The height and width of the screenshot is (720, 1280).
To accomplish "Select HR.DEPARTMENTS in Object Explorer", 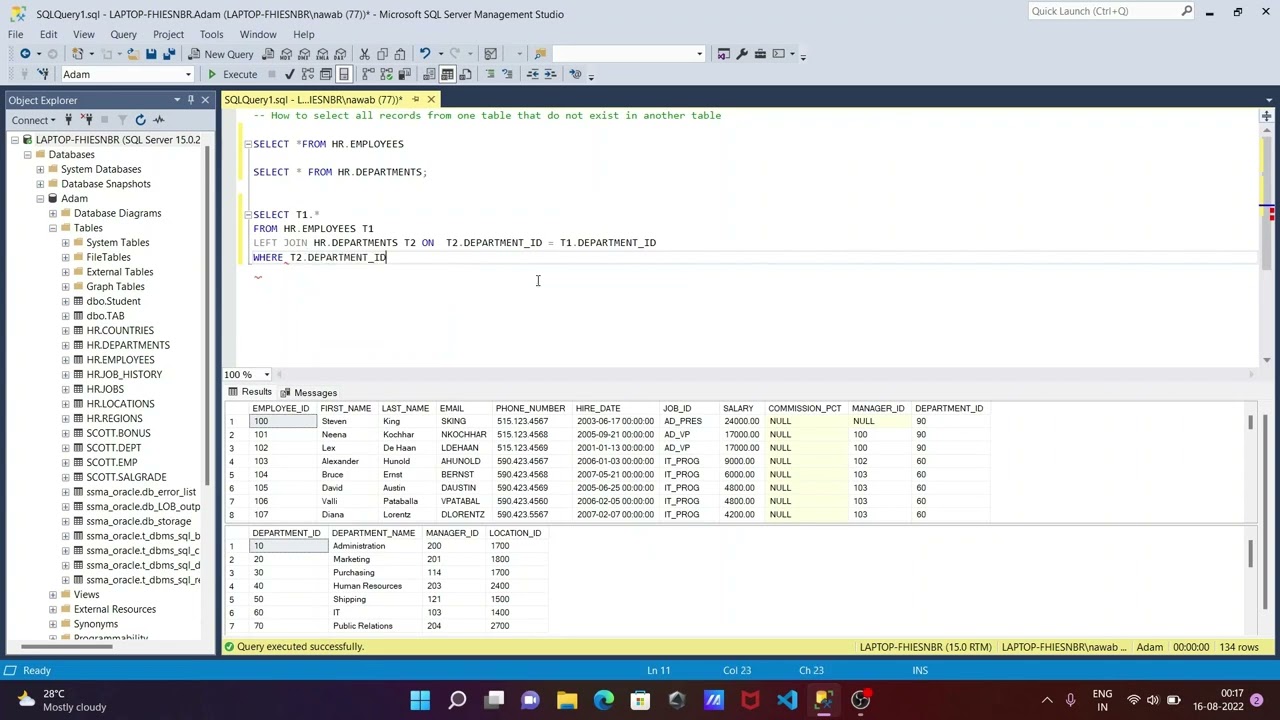I will (x=128, y=345).
